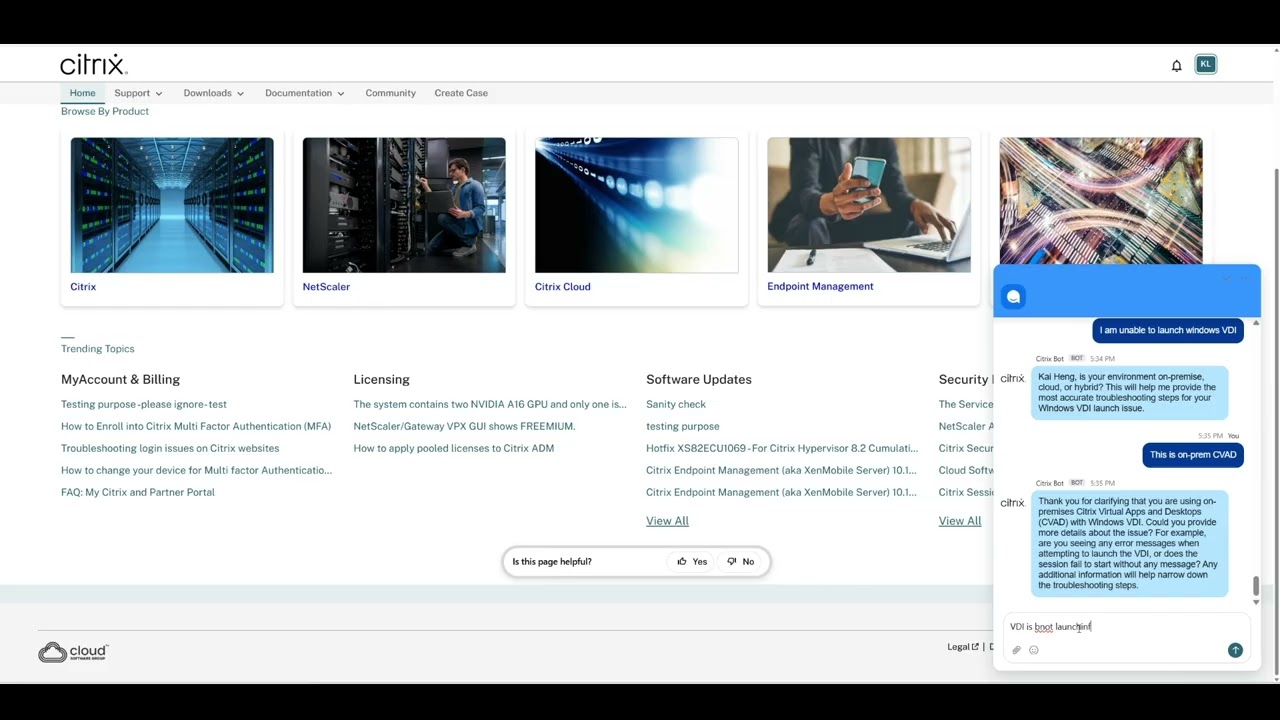Open the Citrix product thumbnail
The height and width of the screenshot is (720, 1280).
[172, 205]
